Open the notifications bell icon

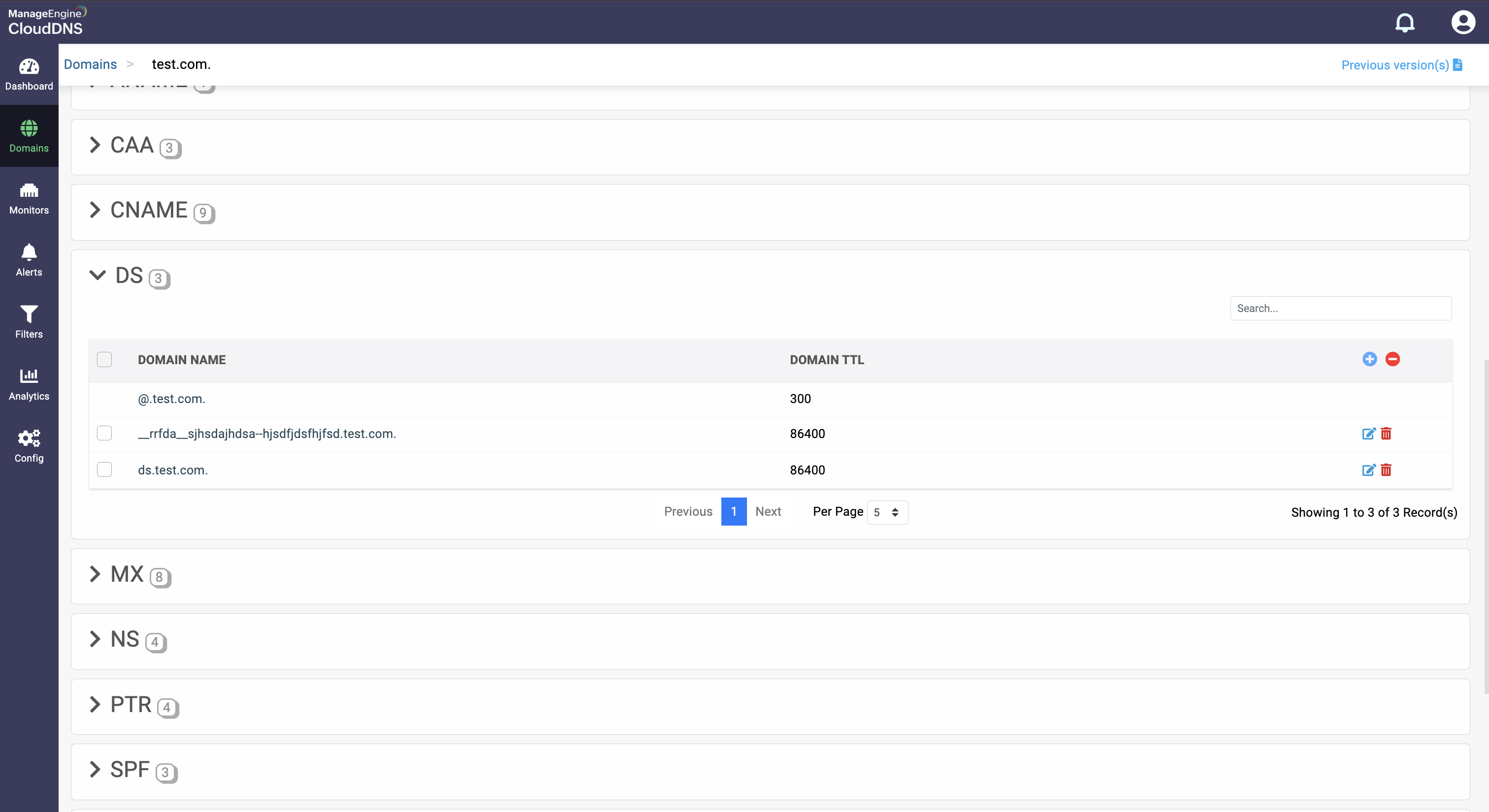1405,23
